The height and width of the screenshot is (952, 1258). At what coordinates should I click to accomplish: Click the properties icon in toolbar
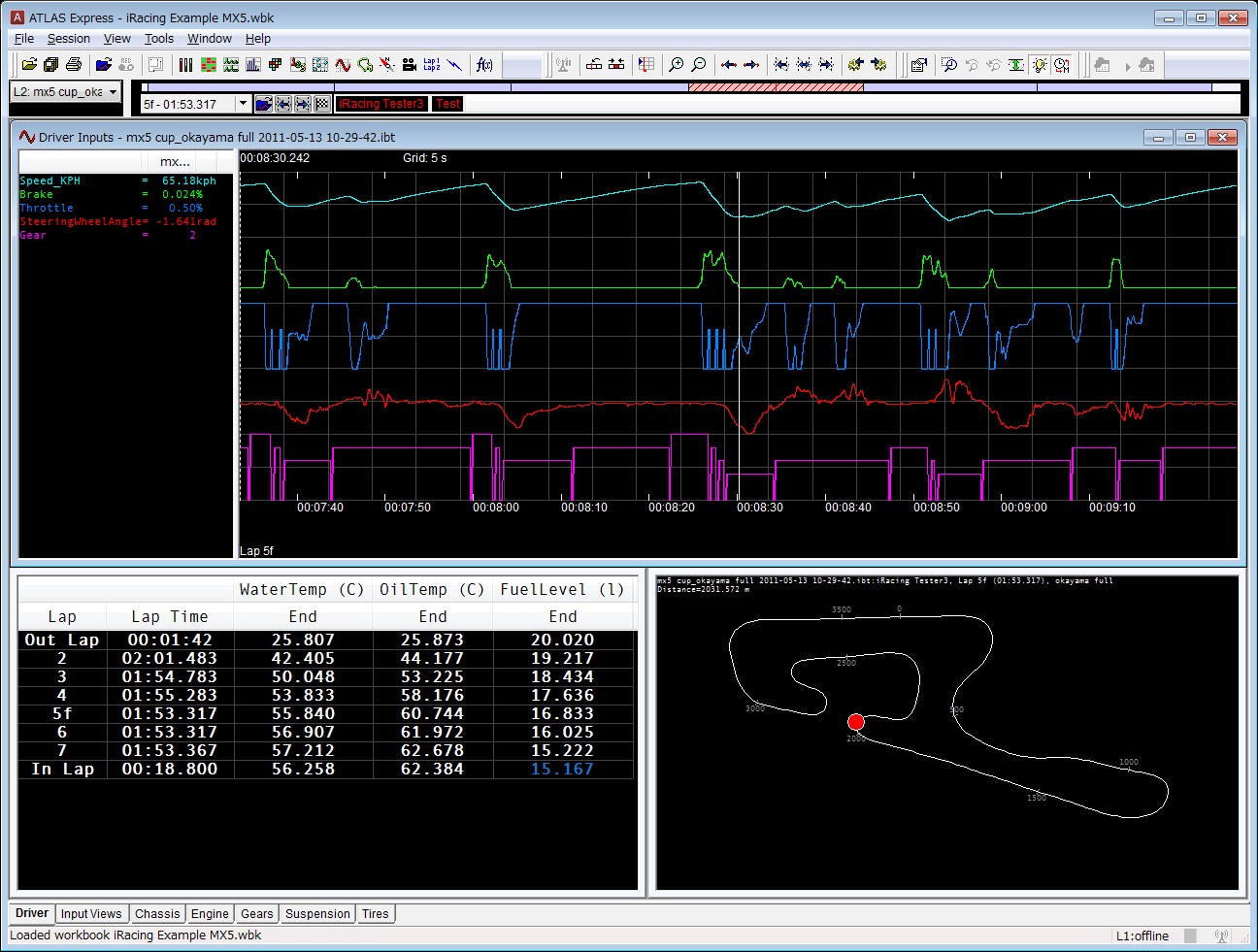click(919, 65)
